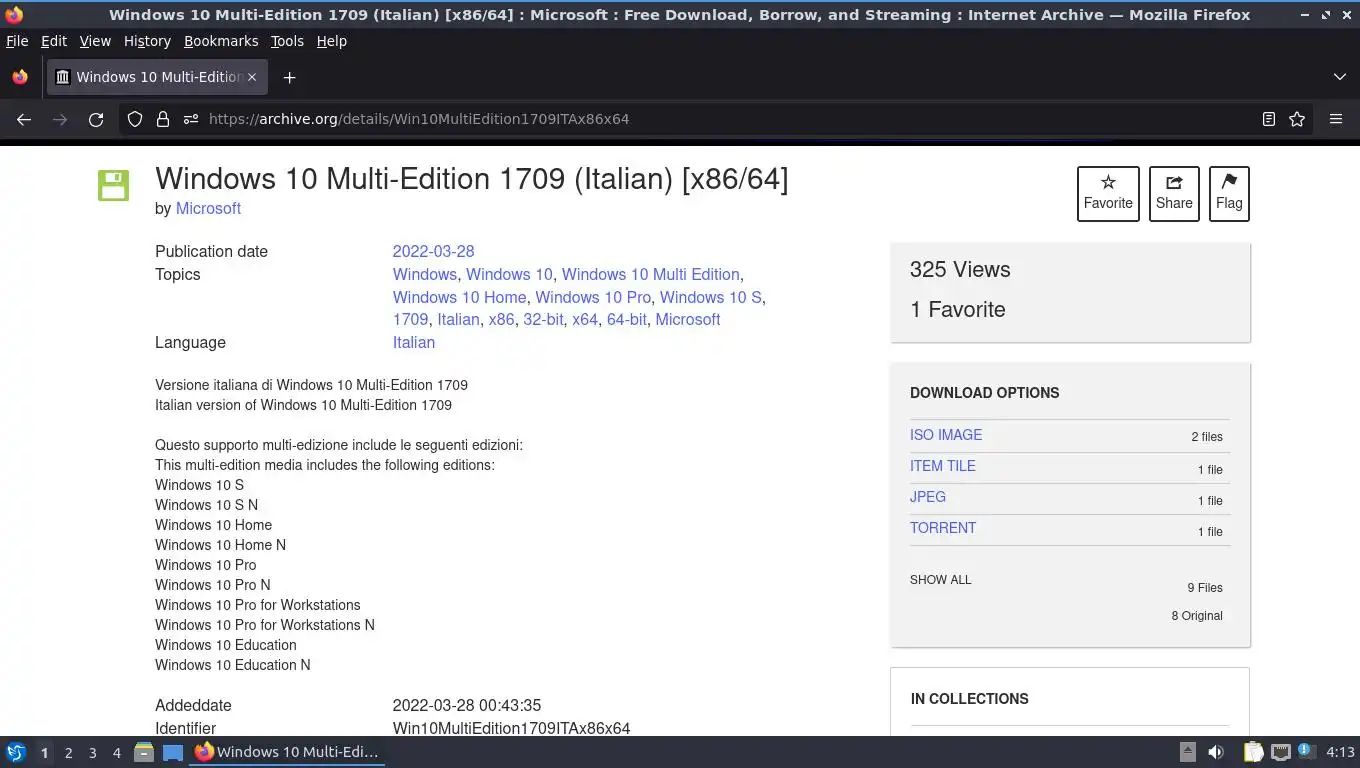
Task: Click the 9 Files count link
Action: (x=1205, y=588)
